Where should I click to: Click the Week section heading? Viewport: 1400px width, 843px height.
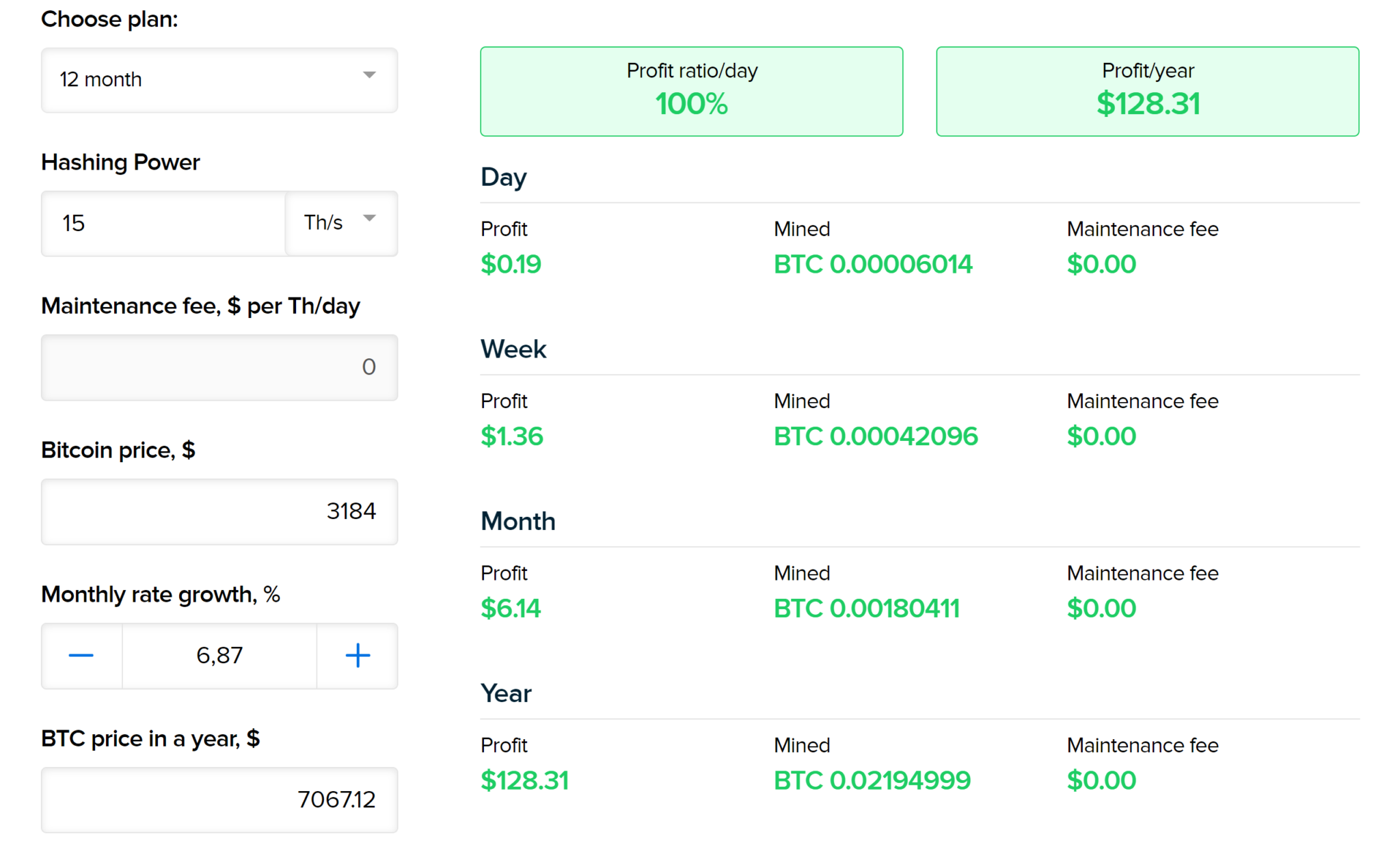(x=513, y=349)
